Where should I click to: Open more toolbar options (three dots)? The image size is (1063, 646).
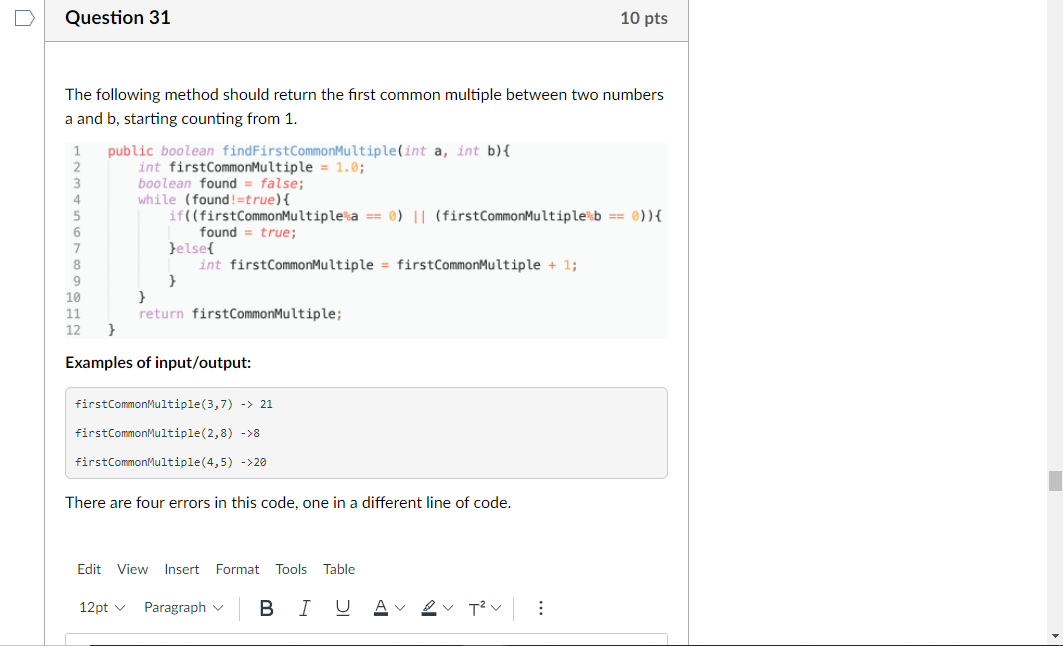point(540,608)
